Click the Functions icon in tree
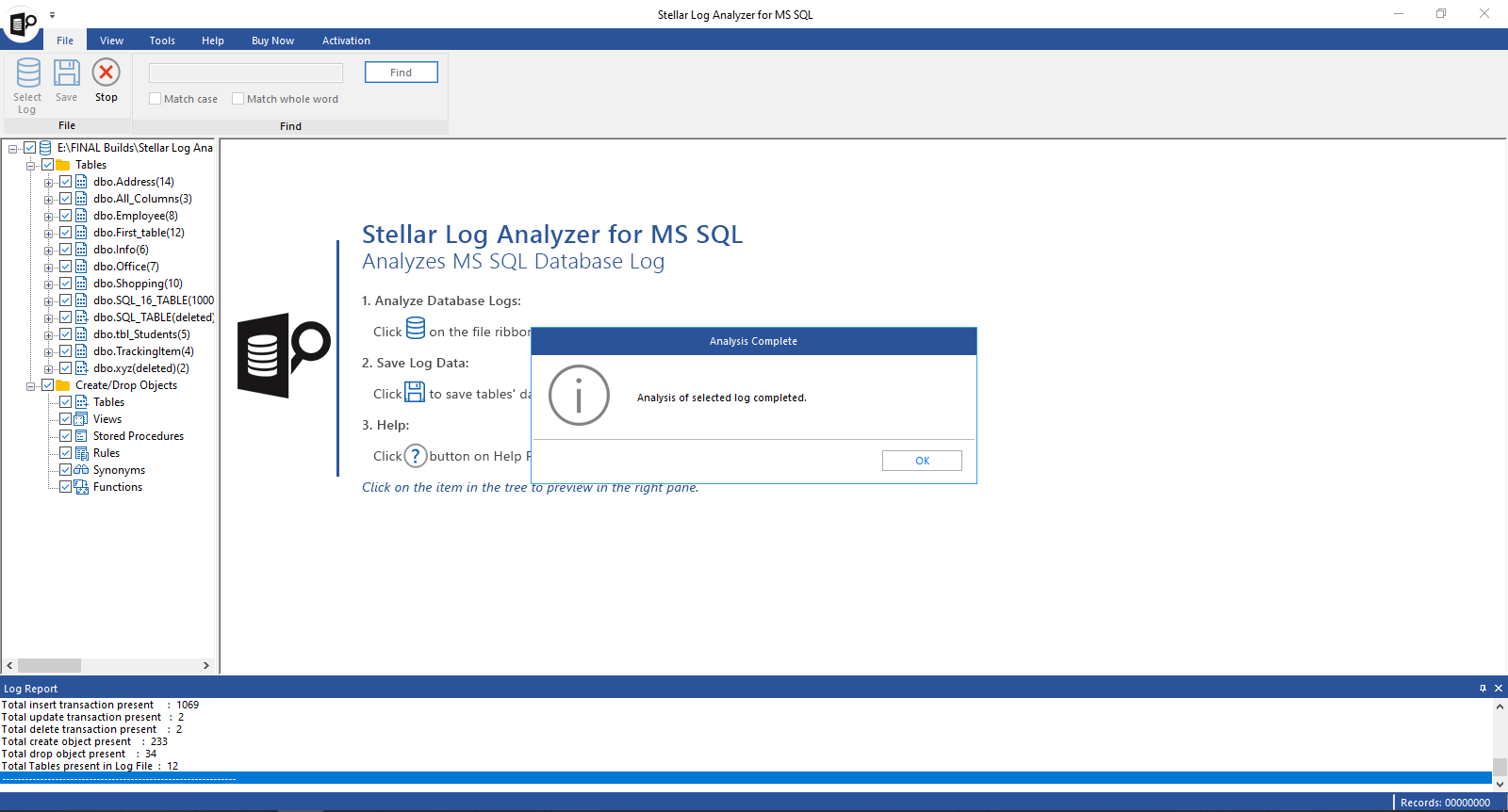Screen dimensions: 1508x812 pos(82,487)
